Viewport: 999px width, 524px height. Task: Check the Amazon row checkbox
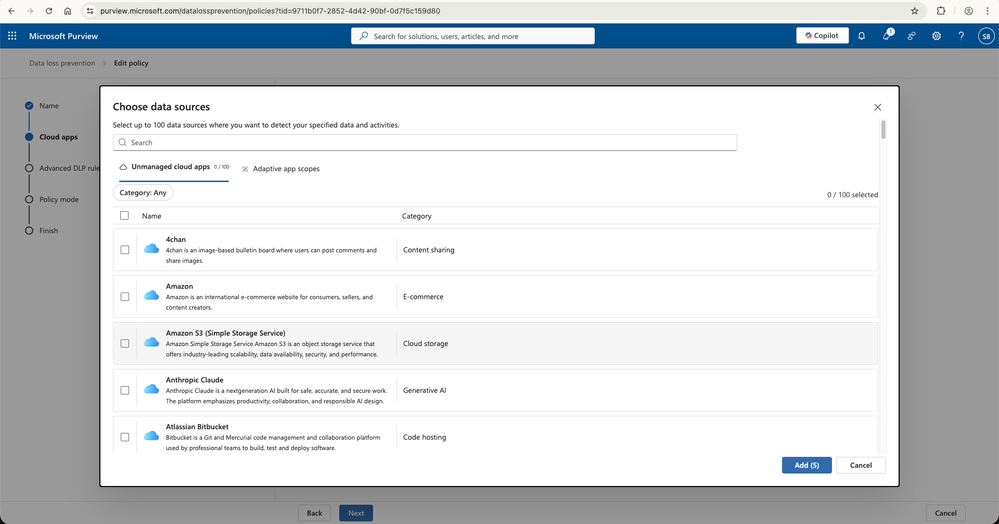(x=125, y=296)
